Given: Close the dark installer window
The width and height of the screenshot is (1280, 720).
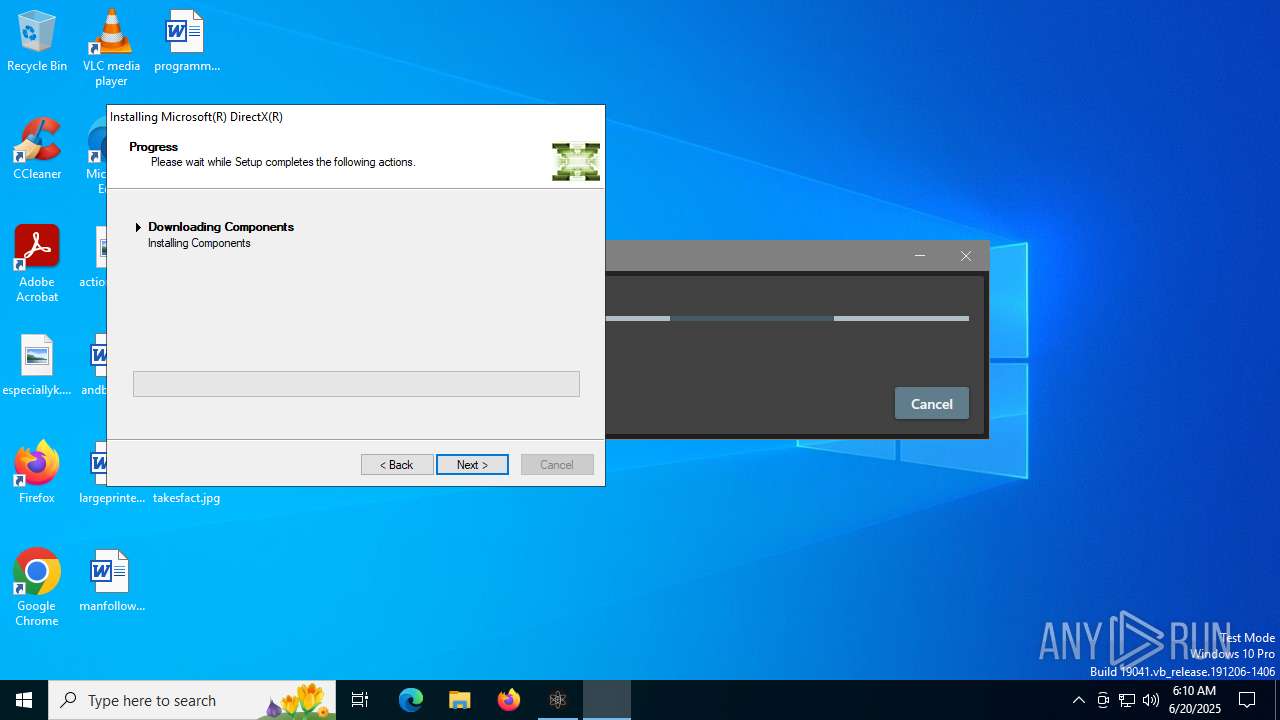Looking at the screenshot, I should click(966, 256).
